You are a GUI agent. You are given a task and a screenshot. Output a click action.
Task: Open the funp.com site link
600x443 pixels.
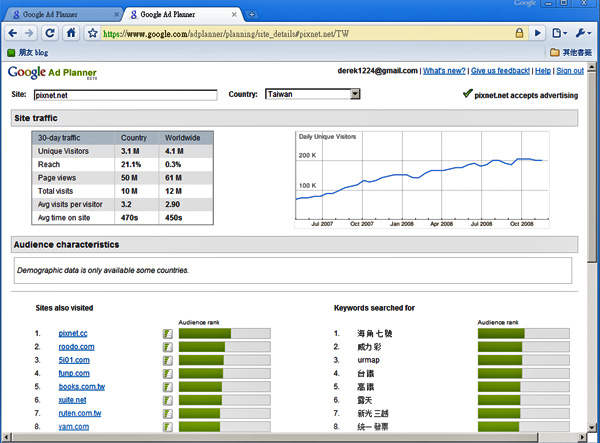coord(74,373)
